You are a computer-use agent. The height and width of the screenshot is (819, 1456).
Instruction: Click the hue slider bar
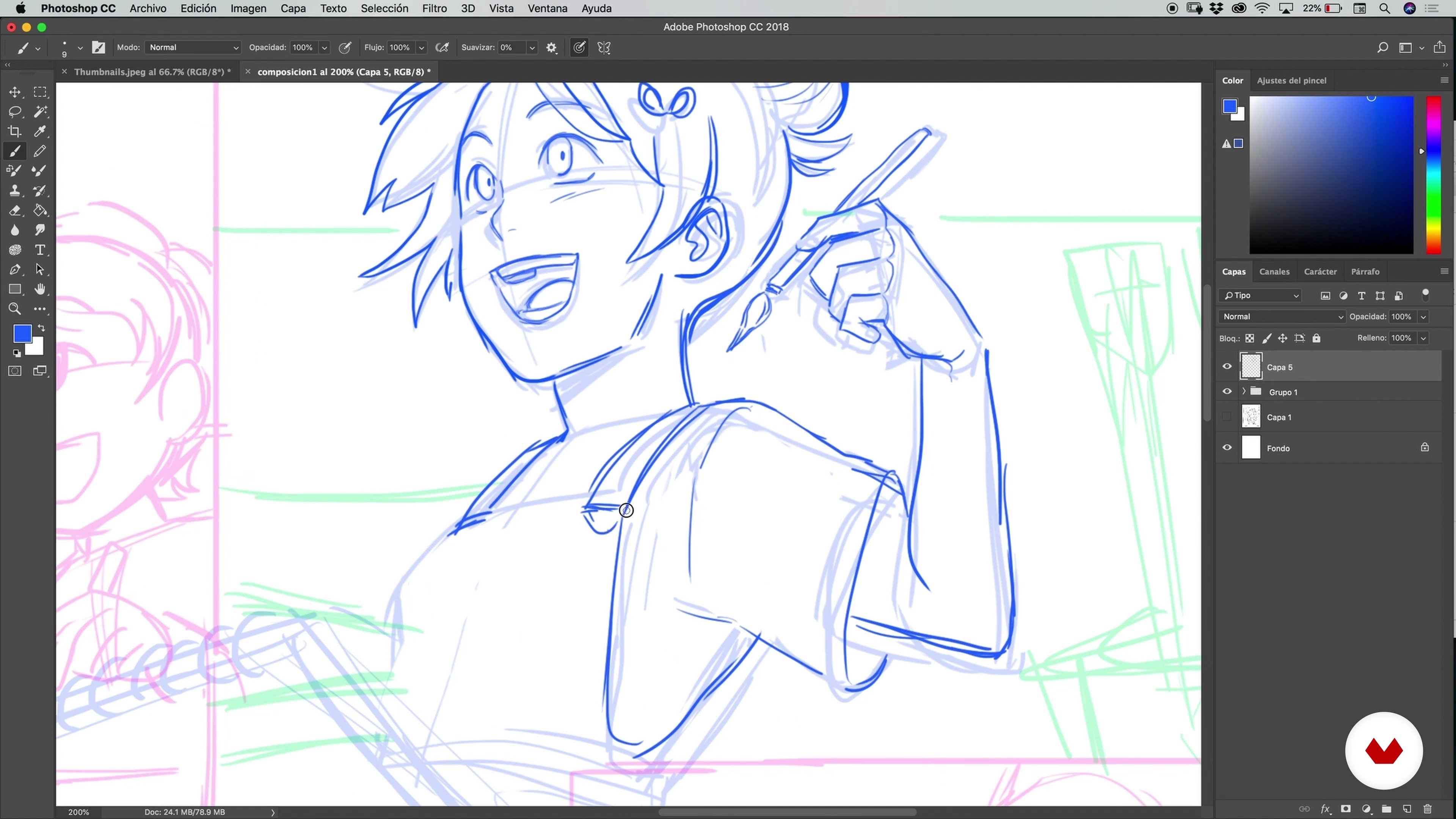[x=1433, y=175]
